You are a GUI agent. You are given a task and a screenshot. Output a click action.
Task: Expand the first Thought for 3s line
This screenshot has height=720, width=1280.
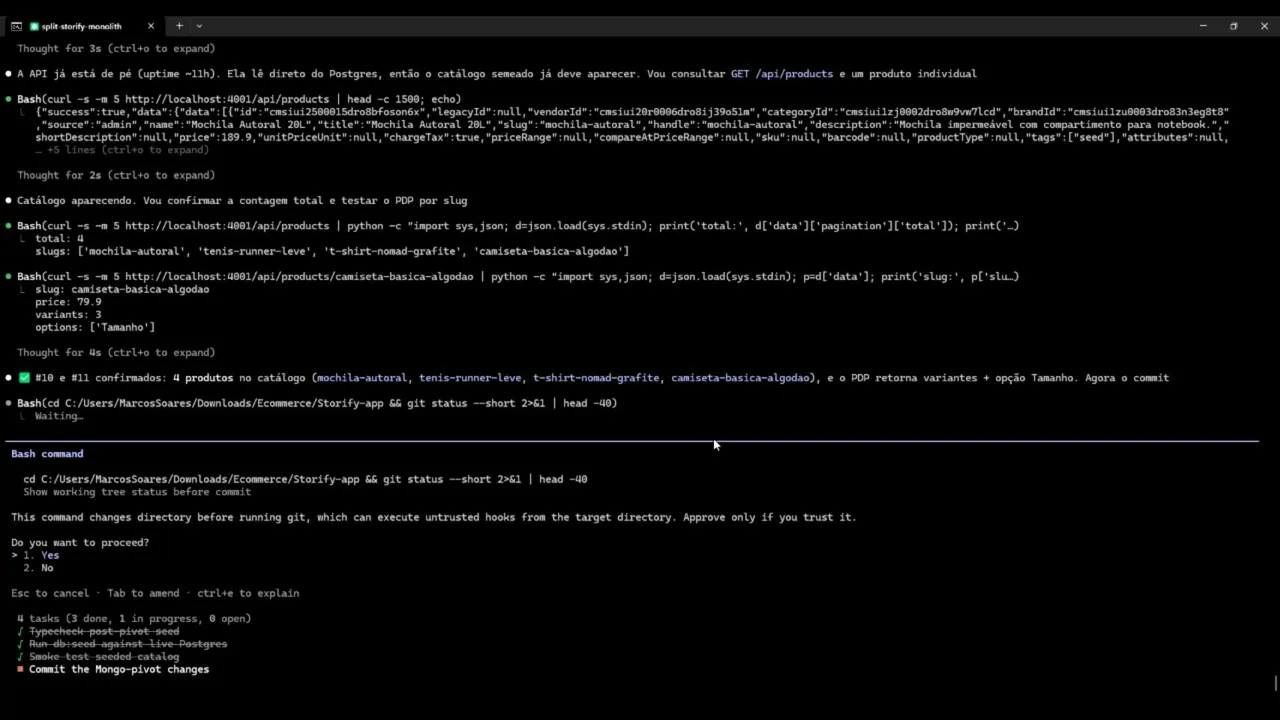(116, 48)
